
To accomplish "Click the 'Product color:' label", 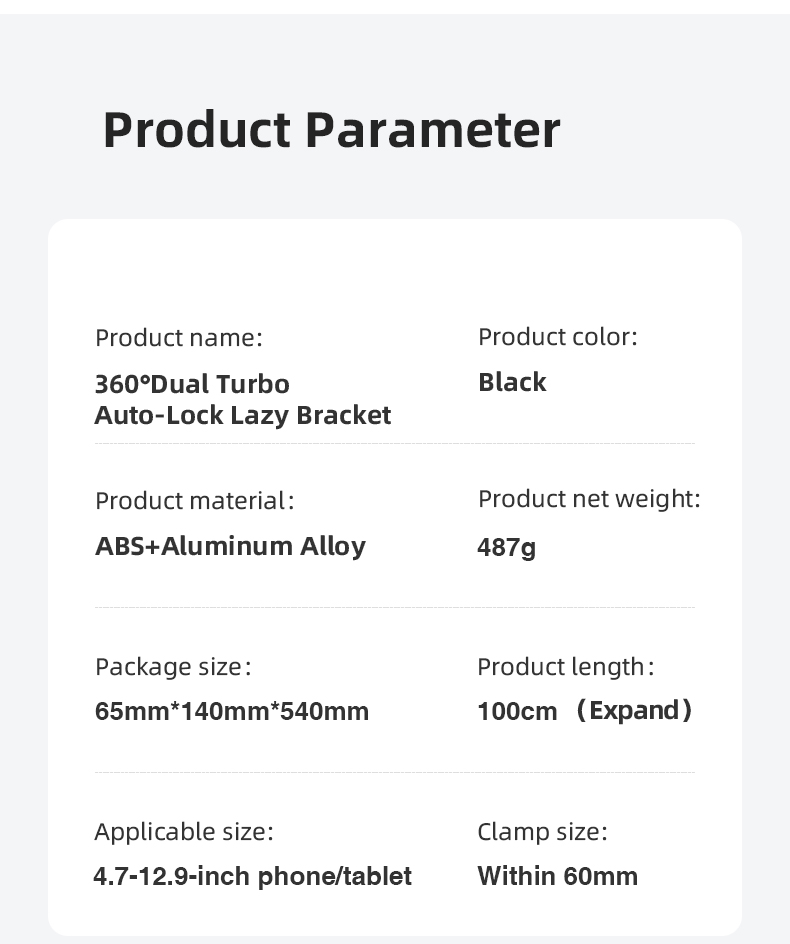I will pyautogui.click(x=557, y=337).
